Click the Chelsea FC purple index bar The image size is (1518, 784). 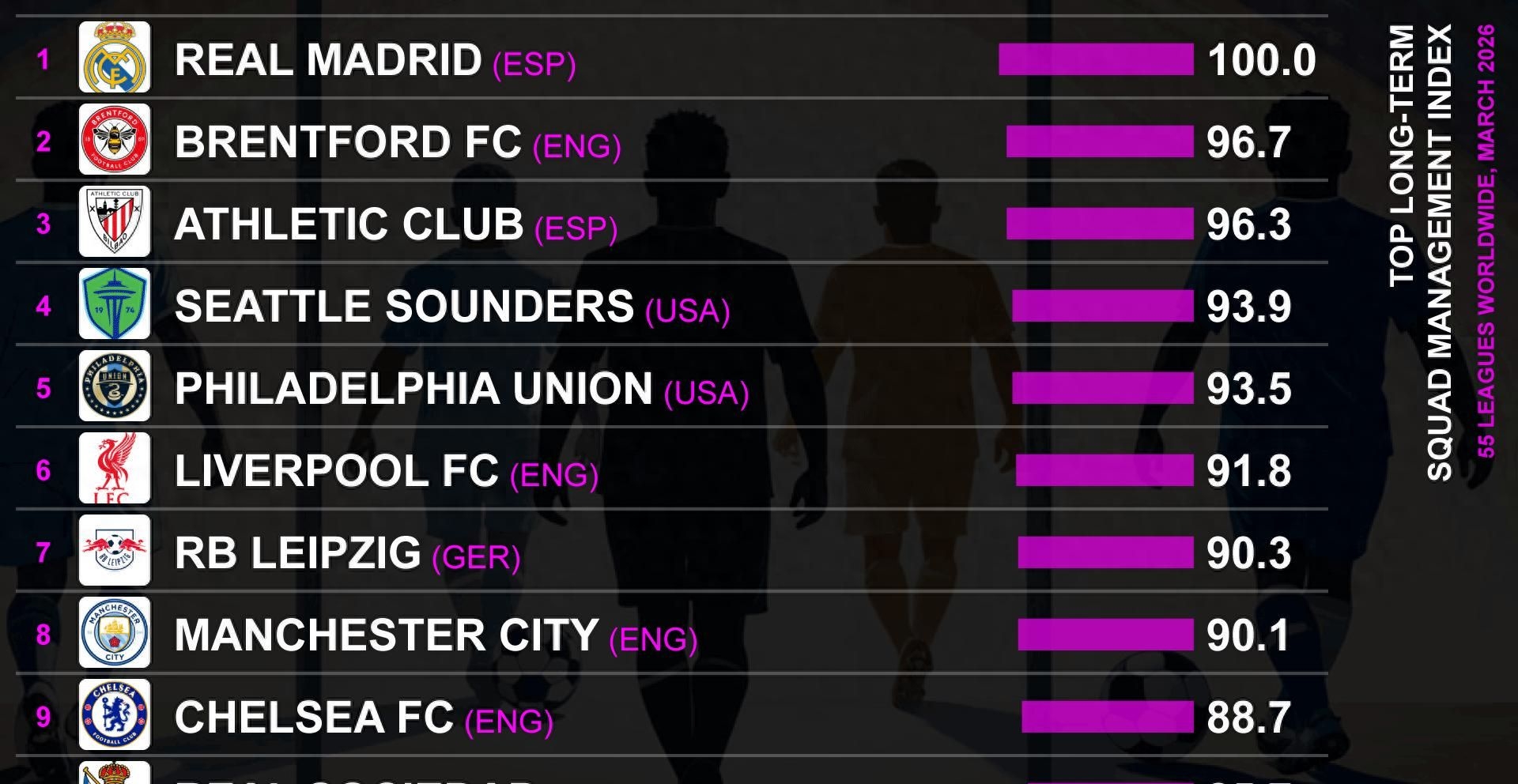[1107, 717]
